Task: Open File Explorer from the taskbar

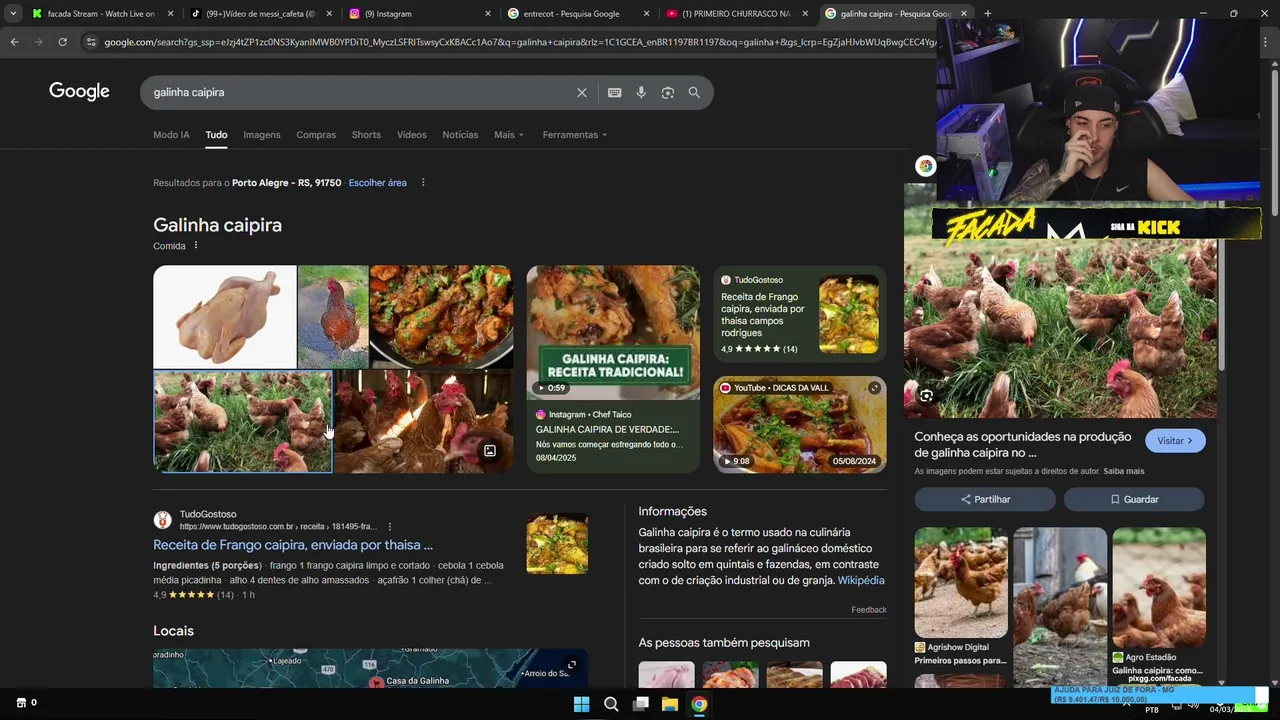Action: 670,704
